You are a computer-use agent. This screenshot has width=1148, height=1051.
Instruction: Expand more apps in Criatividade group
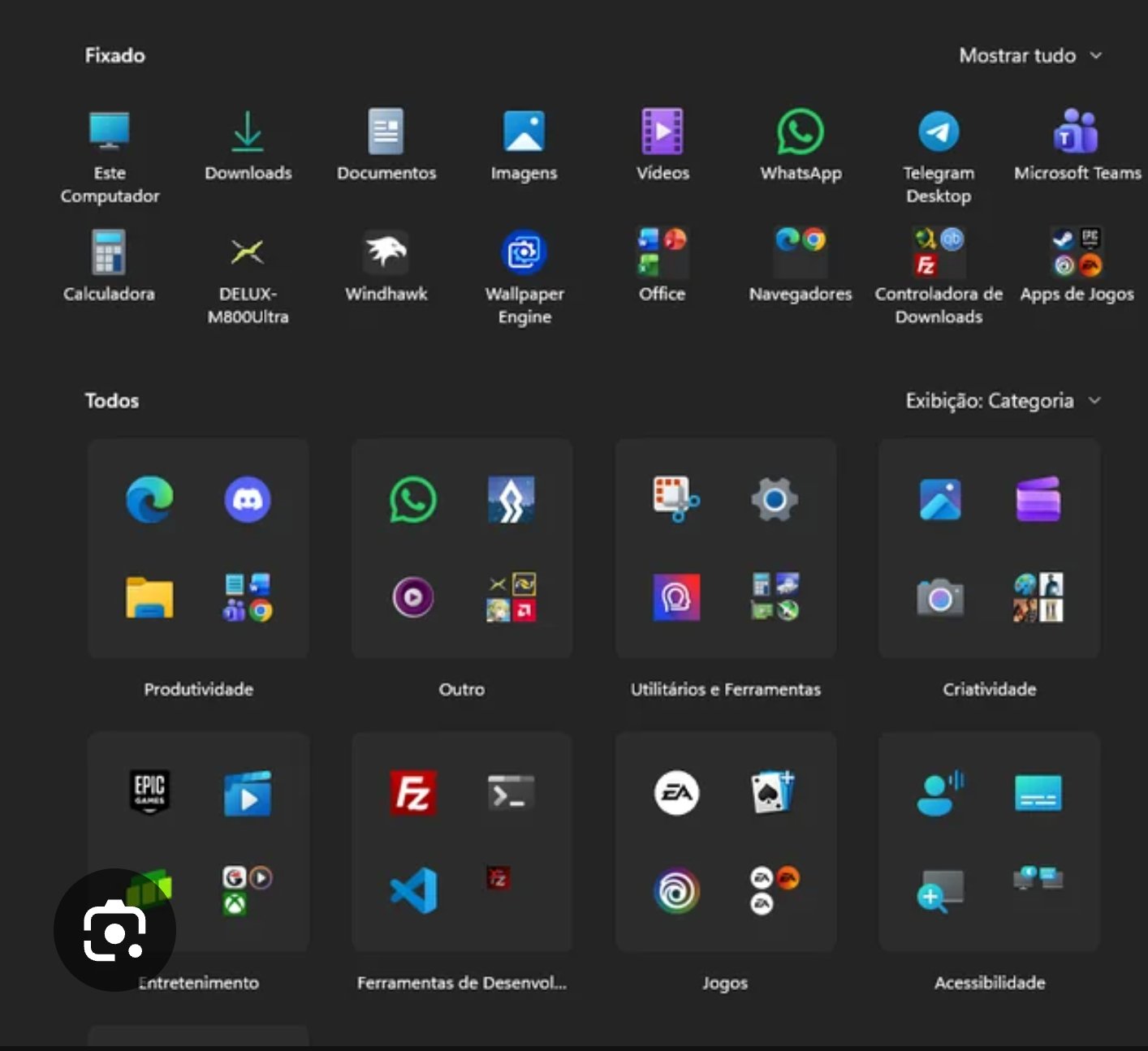pyautogui.click(x=1038, y=598)
